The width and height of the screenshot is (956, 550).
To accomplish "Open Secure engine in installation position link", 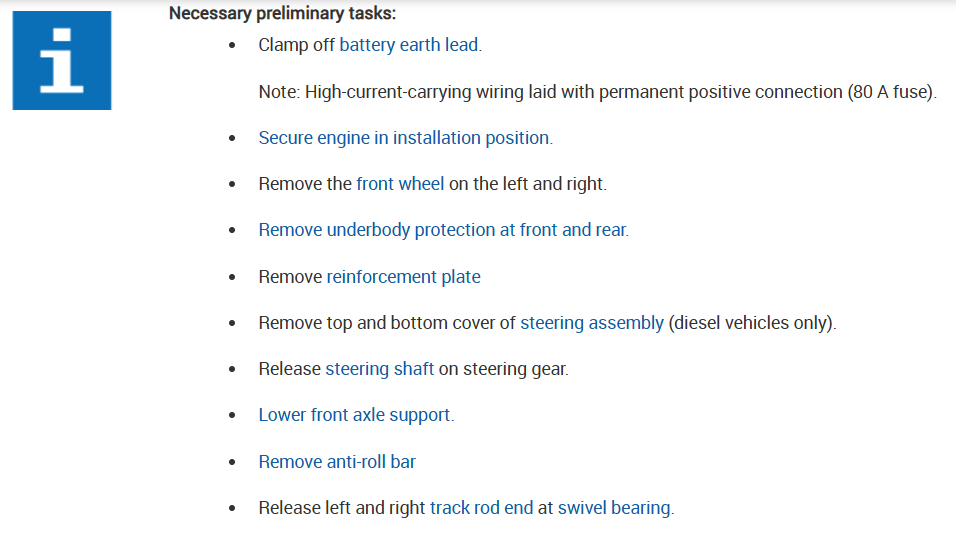I will point(405,138).
